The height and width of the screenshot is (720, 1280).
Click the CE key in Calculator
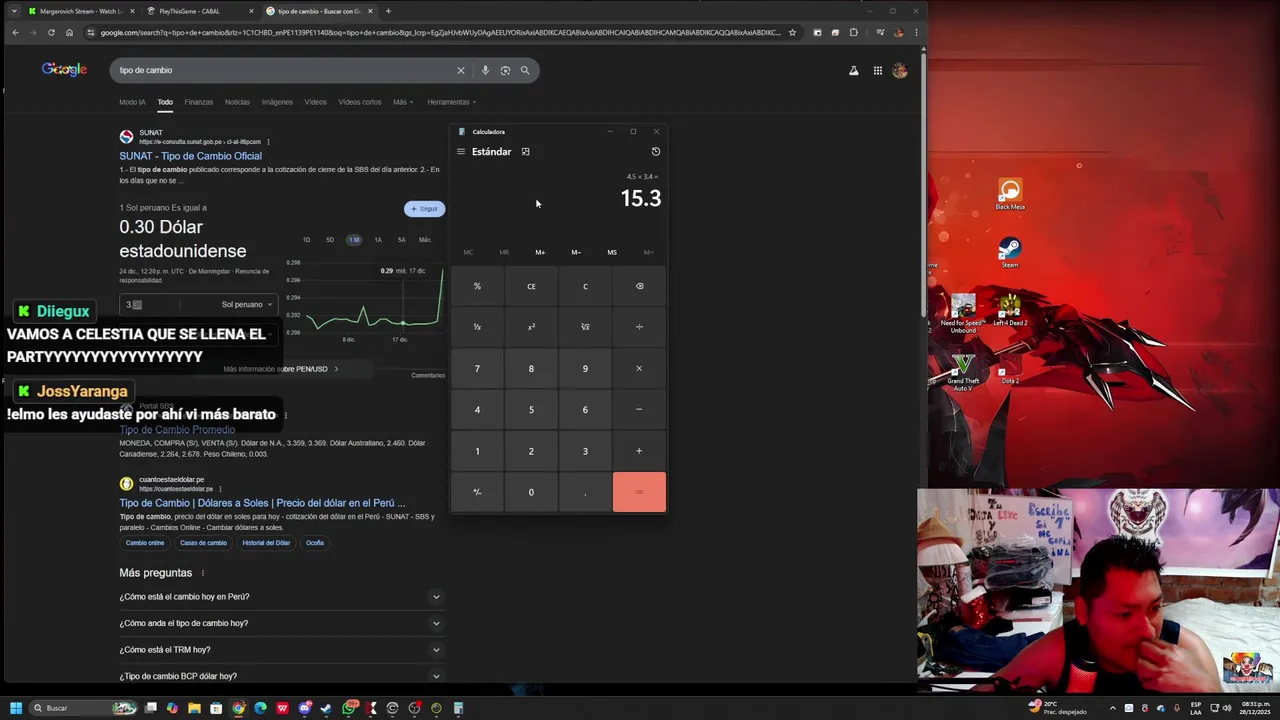tap(531, 286)
